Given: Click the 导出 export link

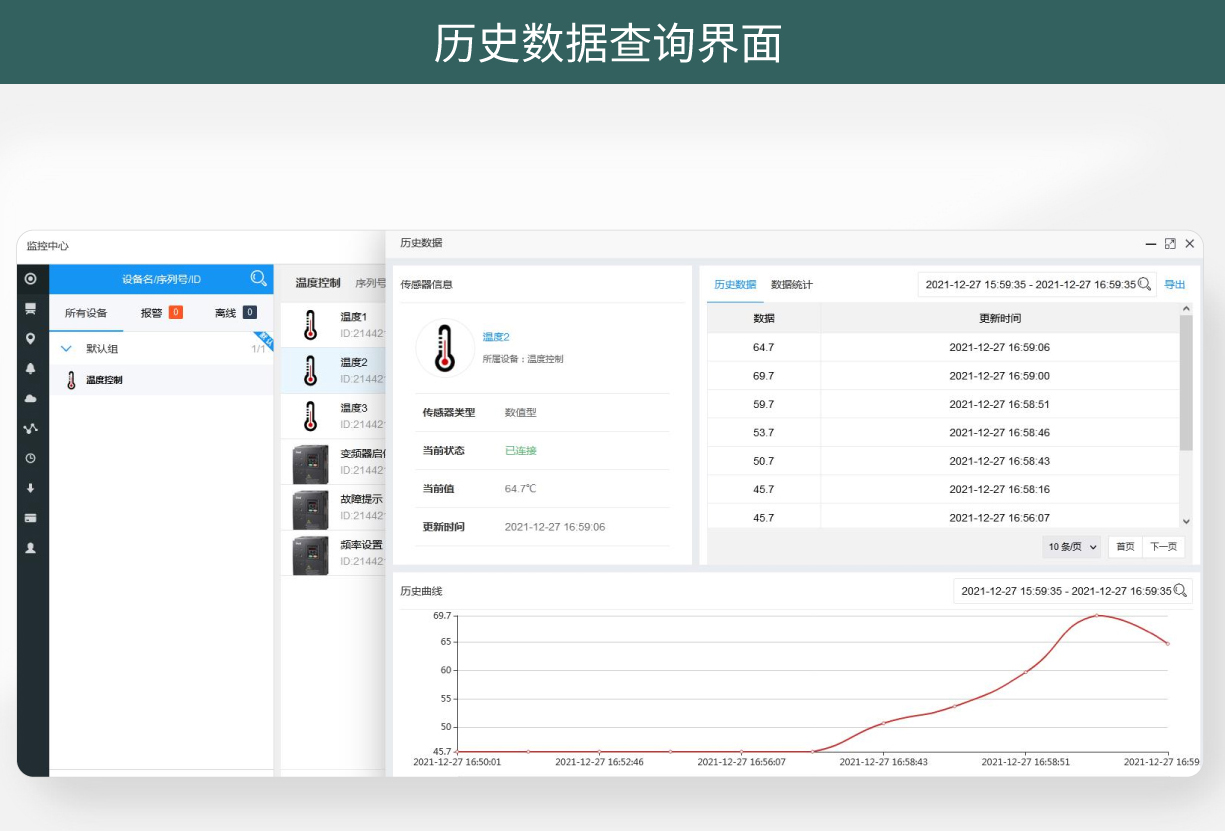Looking at the screenshot, I should coord(1173,284).
